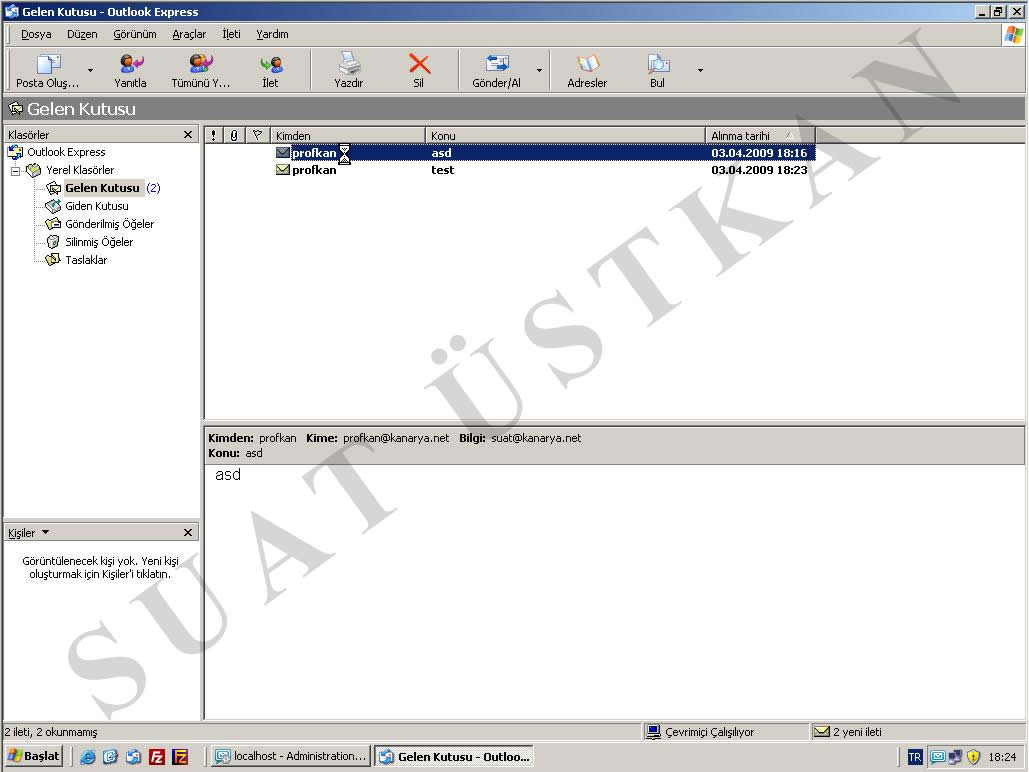1029x772 pixels.
Task: Select the Gelen Kutusu folder
Action: [x=102, y=188]
